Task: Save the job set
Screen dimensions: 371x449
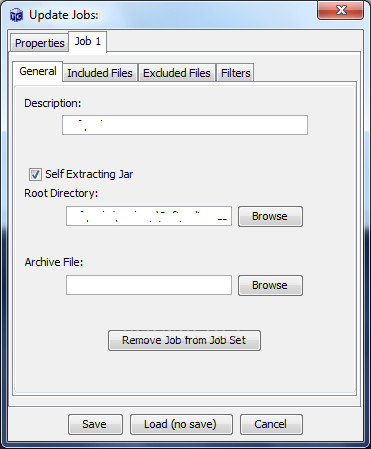Action: pos(95,424)
